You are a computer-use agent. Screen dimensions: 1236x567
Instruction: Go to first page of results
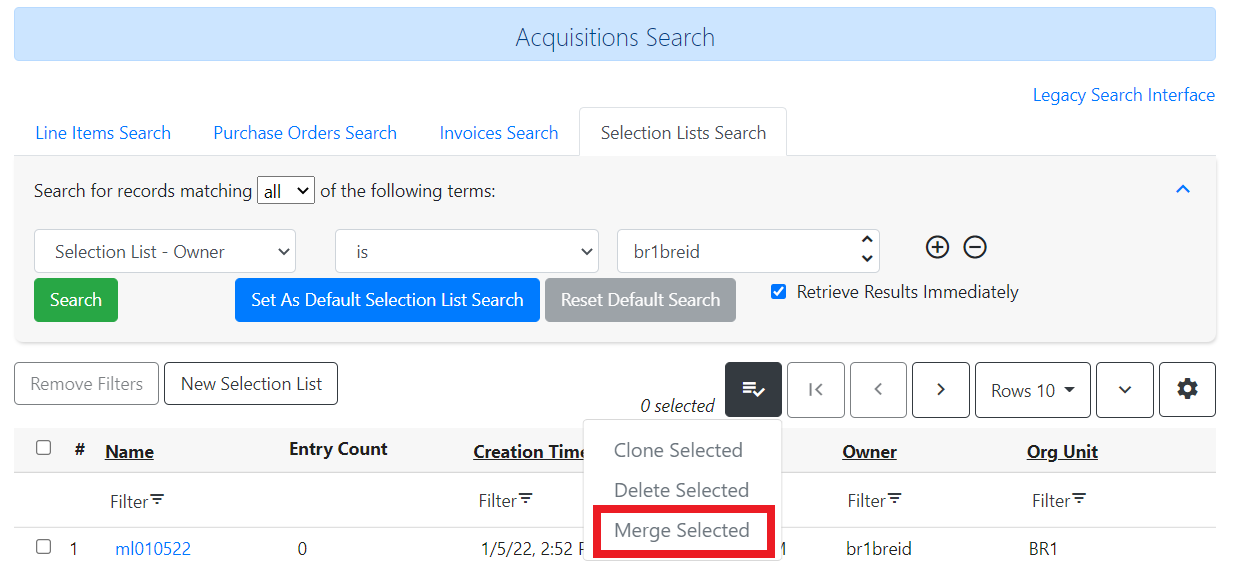(x=815, y=390)
